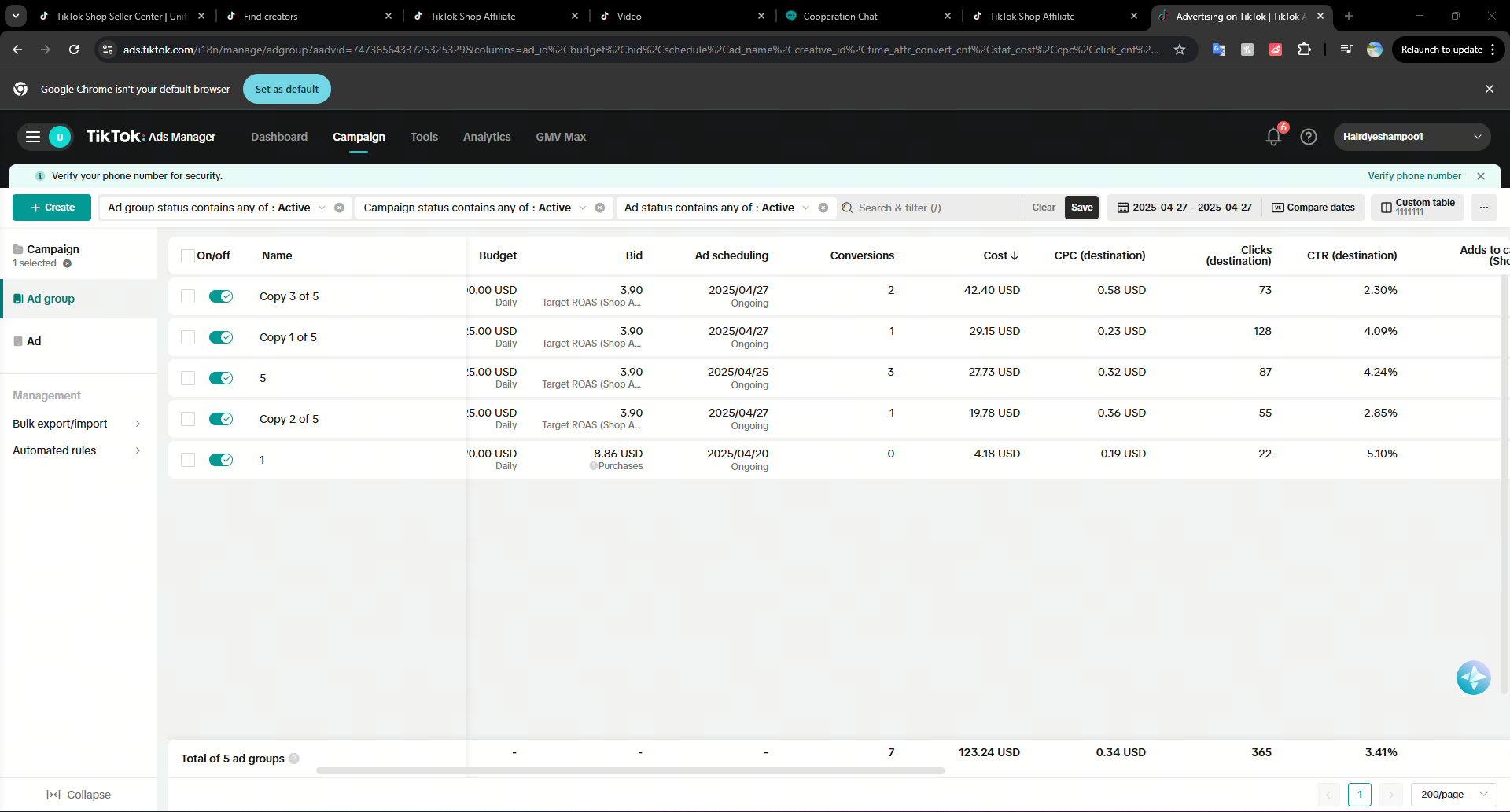The height and width of the screenshot is (812, 1510).
Task: Open a new browser tab
Action: (x=1348, y=16)
